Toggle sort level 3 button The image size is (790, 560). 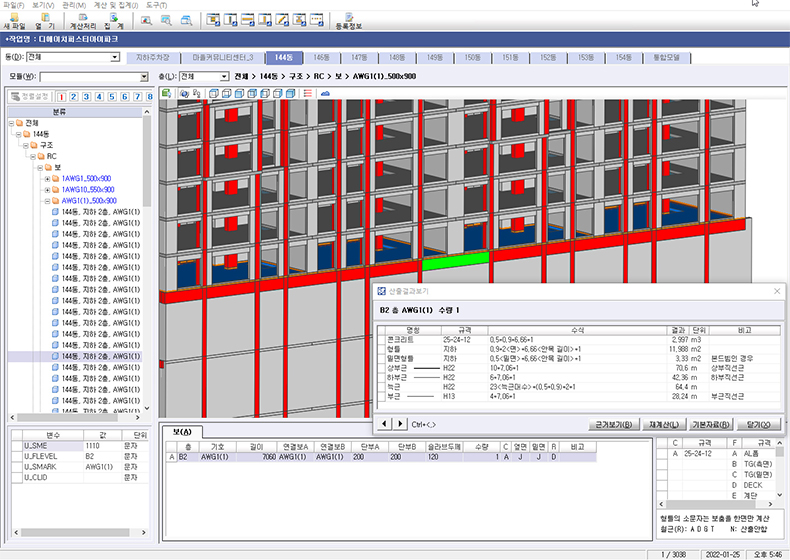click(x=87, y=96)
